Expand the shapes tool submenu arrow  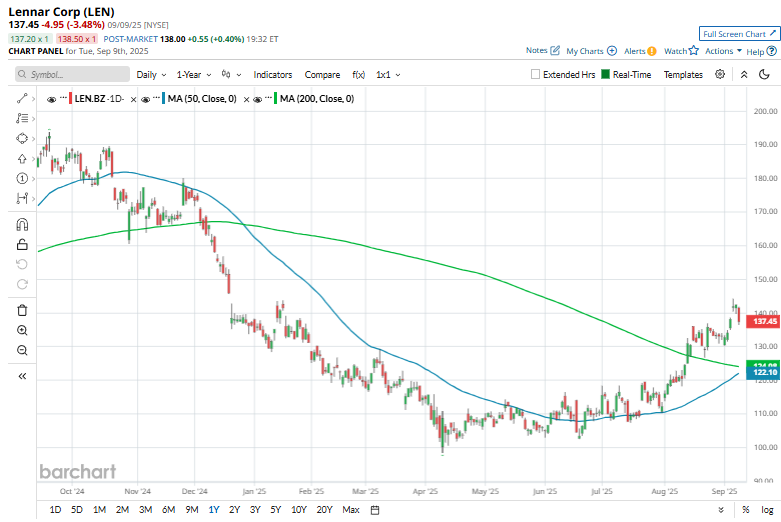[x=33, y=138]
